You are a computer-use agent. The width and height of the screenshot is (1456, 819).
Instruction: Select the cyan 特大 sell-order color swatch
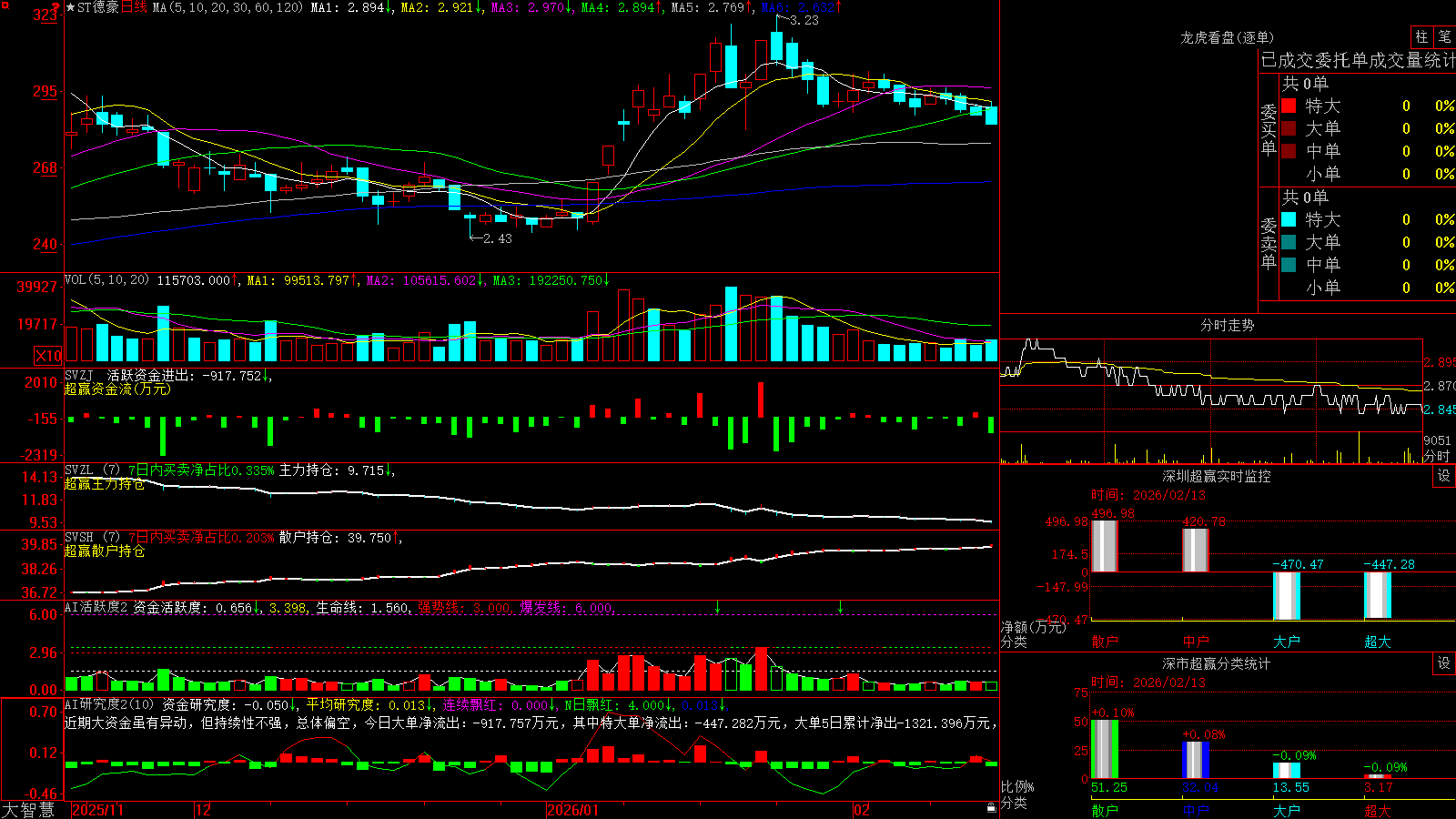[1289, 219]
